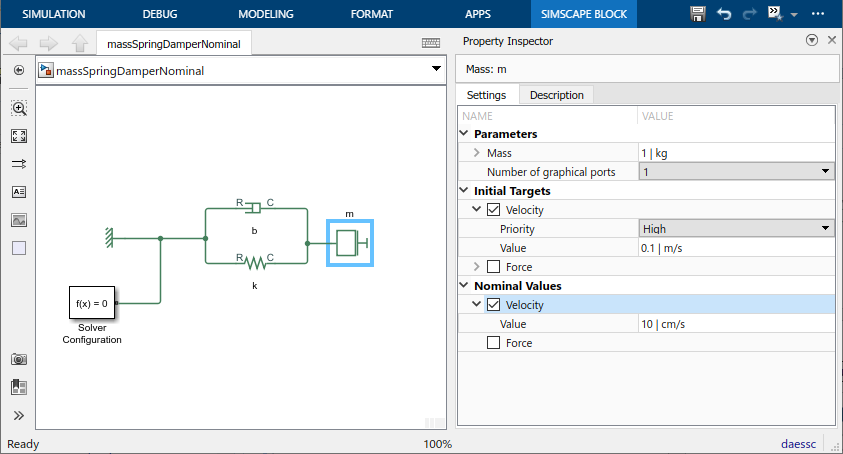Open the MODELING ribbon tab

tap(266, 14)
